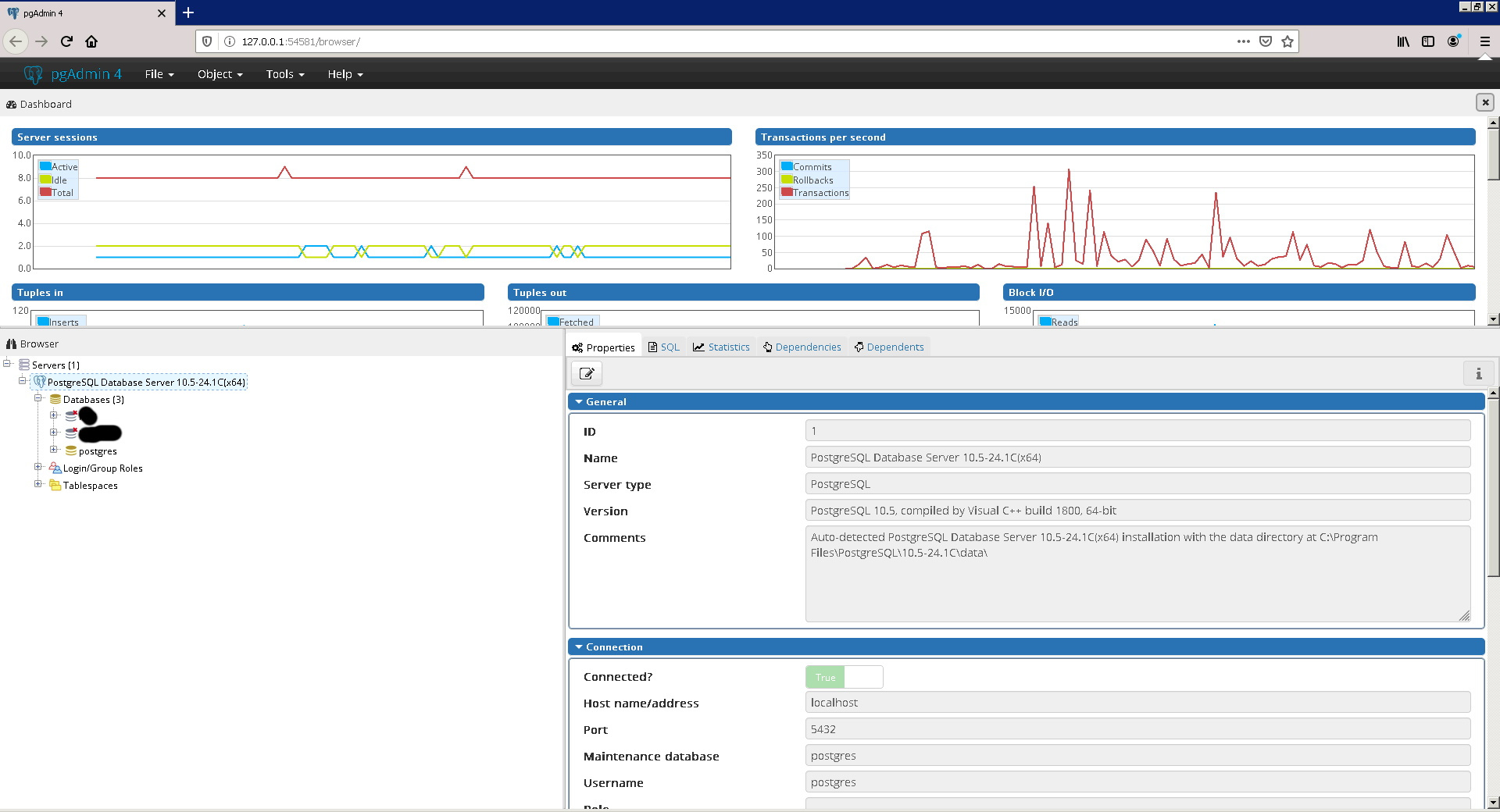1500x812 pixels.
Task: Click the dashboard scrollbar down arrow
Action: pos(1493,319)
